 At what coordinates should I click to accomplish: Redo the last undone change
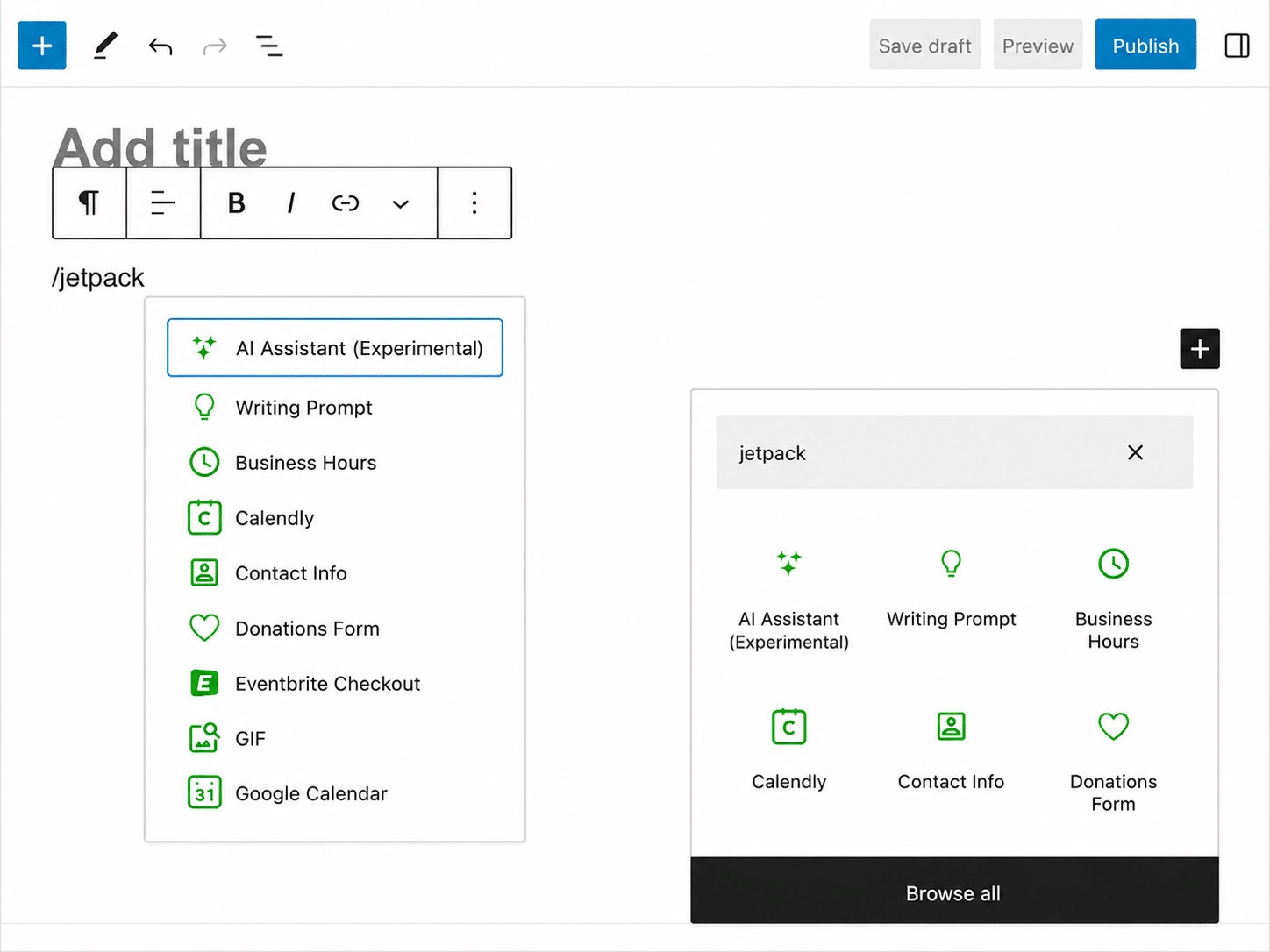[215, 46]
